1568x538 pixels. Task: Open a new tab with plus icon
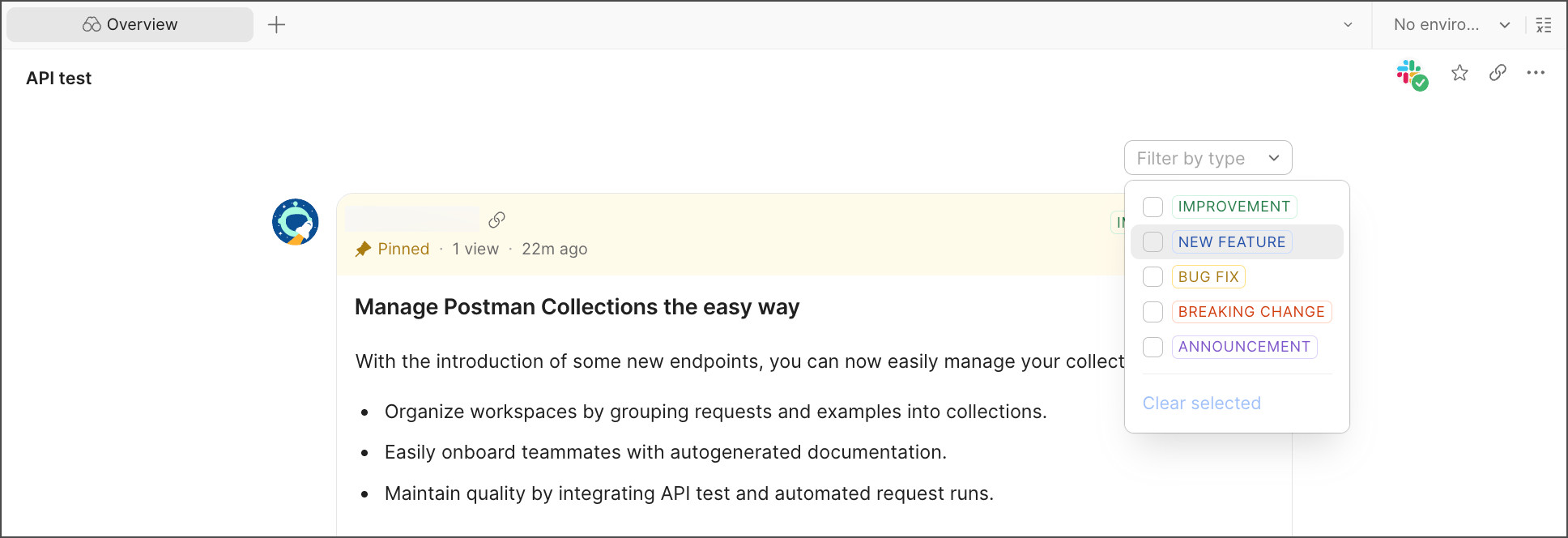point(276,25)
